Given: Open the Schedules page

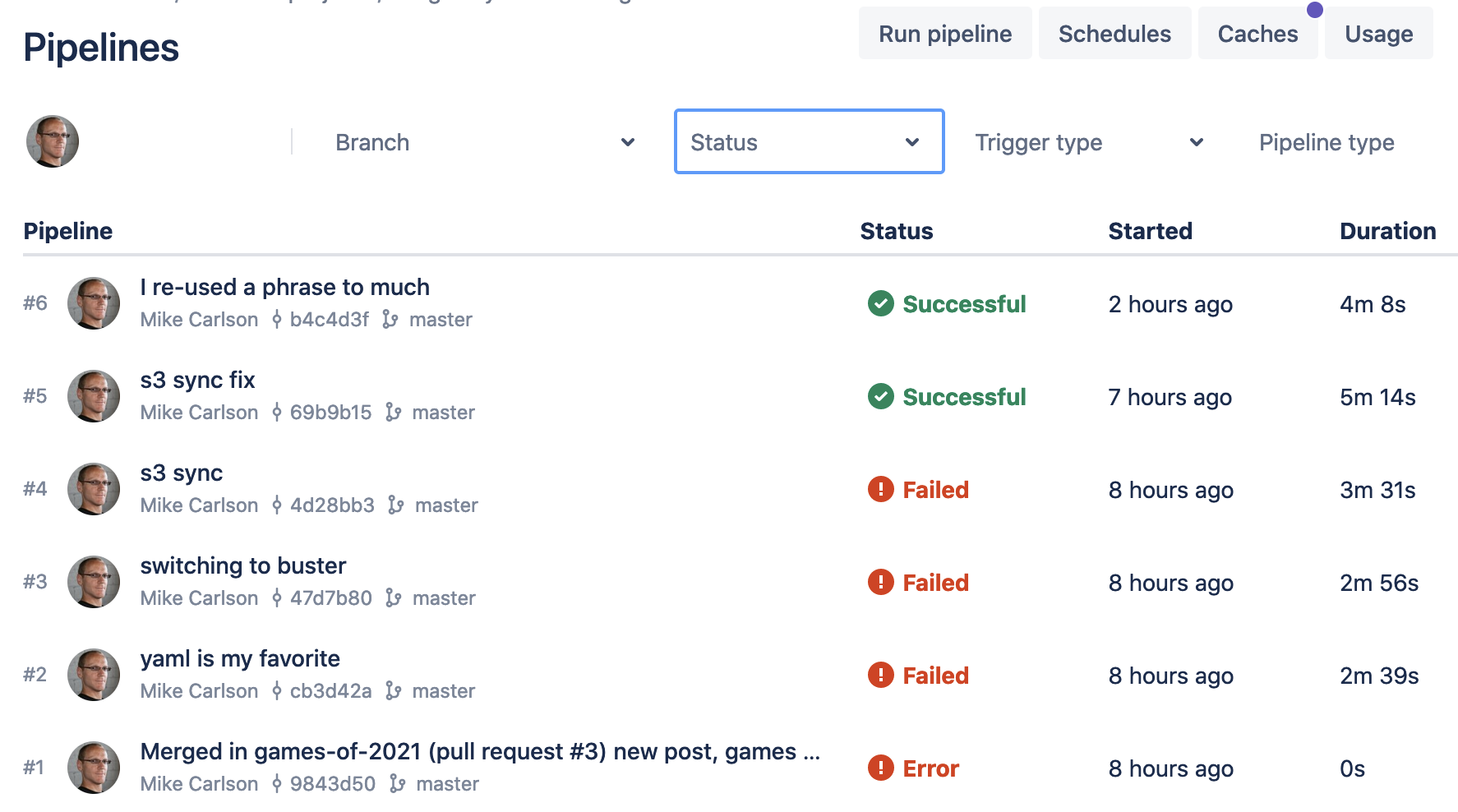Looking at the screenshot, I should click(1114, 34).
